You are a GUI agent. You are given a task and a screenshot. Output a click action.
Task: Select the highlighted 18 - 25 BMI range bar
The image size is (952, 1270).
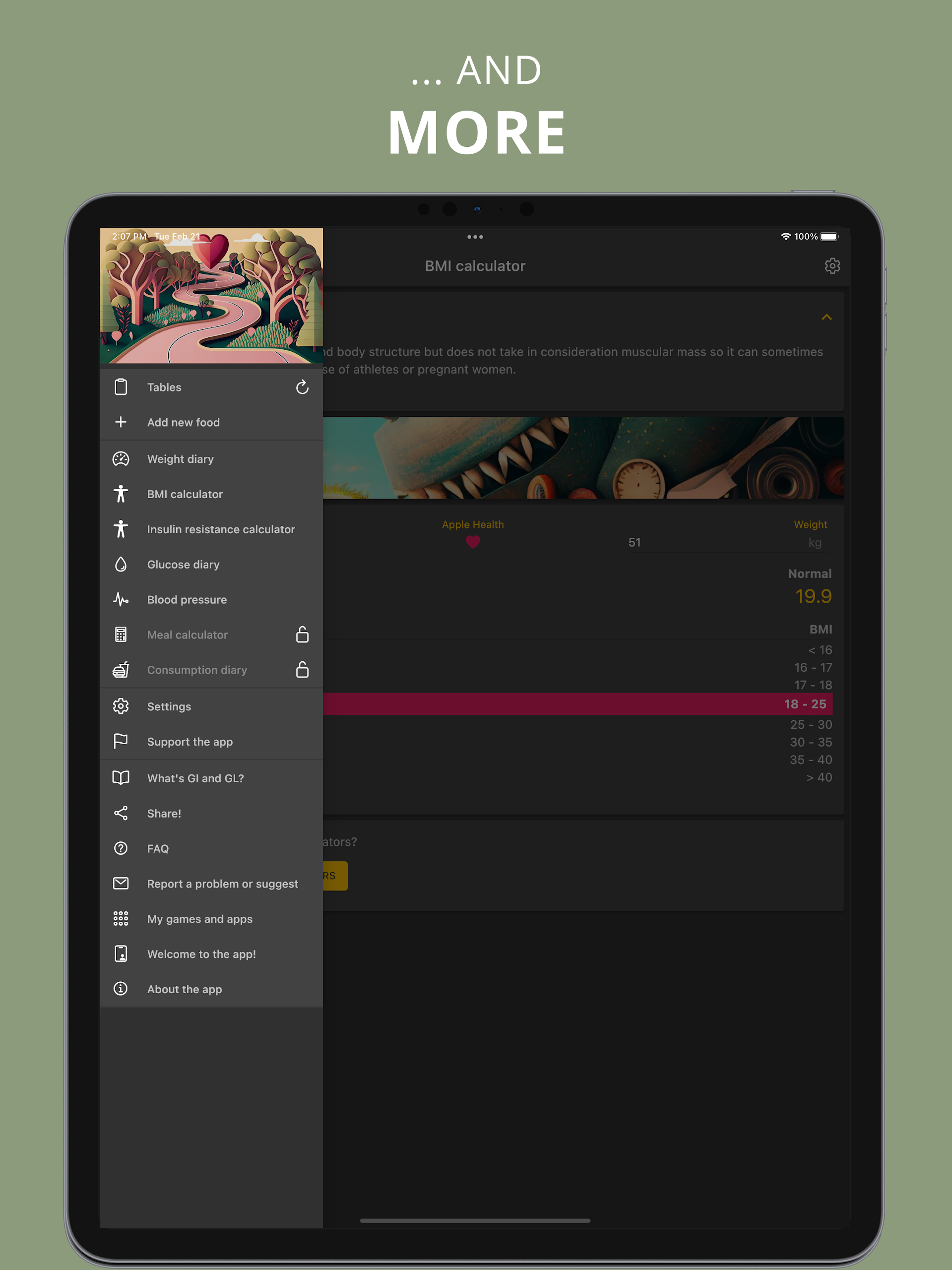pos(577,704)
